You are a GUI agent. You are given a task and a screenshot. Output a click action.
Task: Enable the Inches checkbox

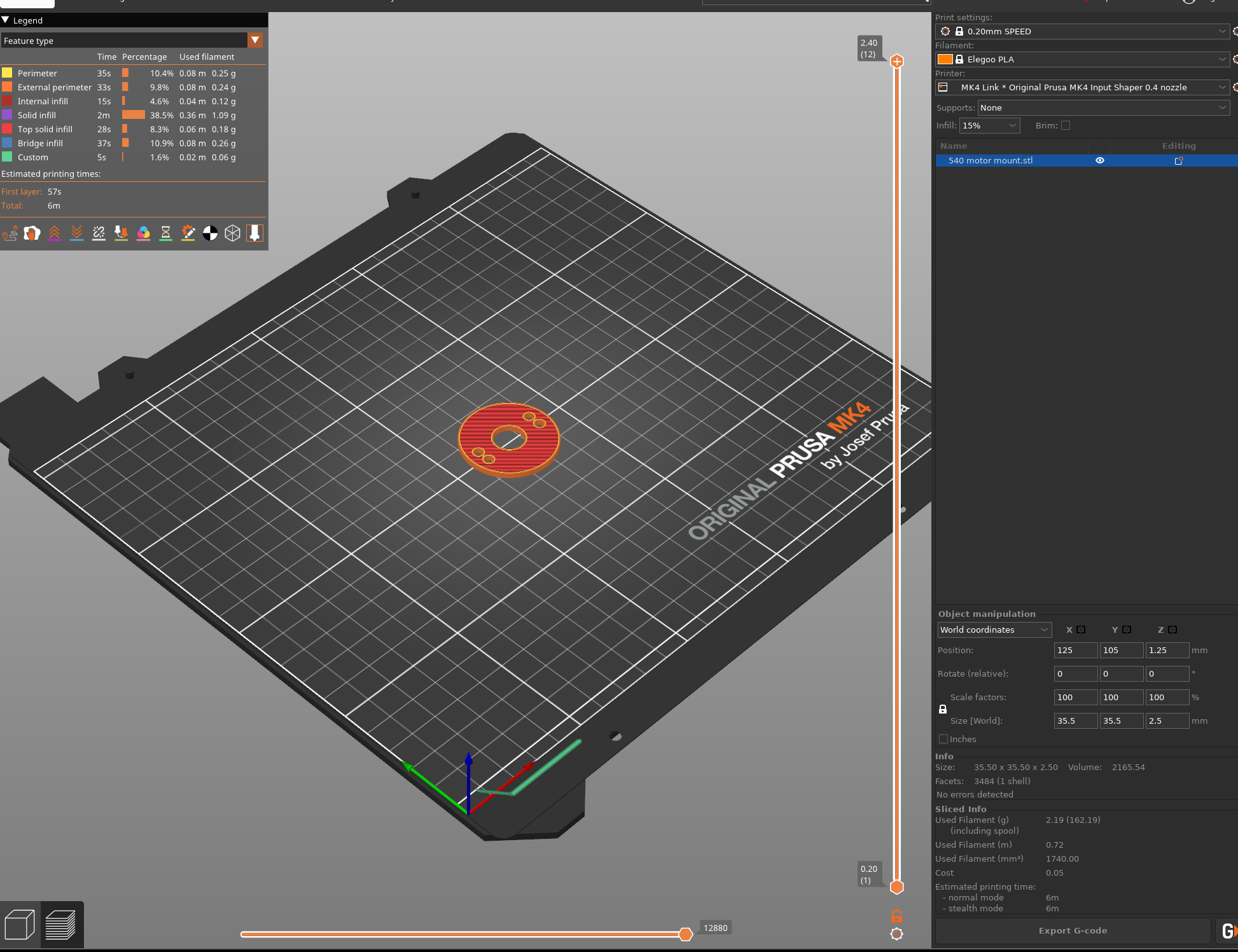point(943,739)
